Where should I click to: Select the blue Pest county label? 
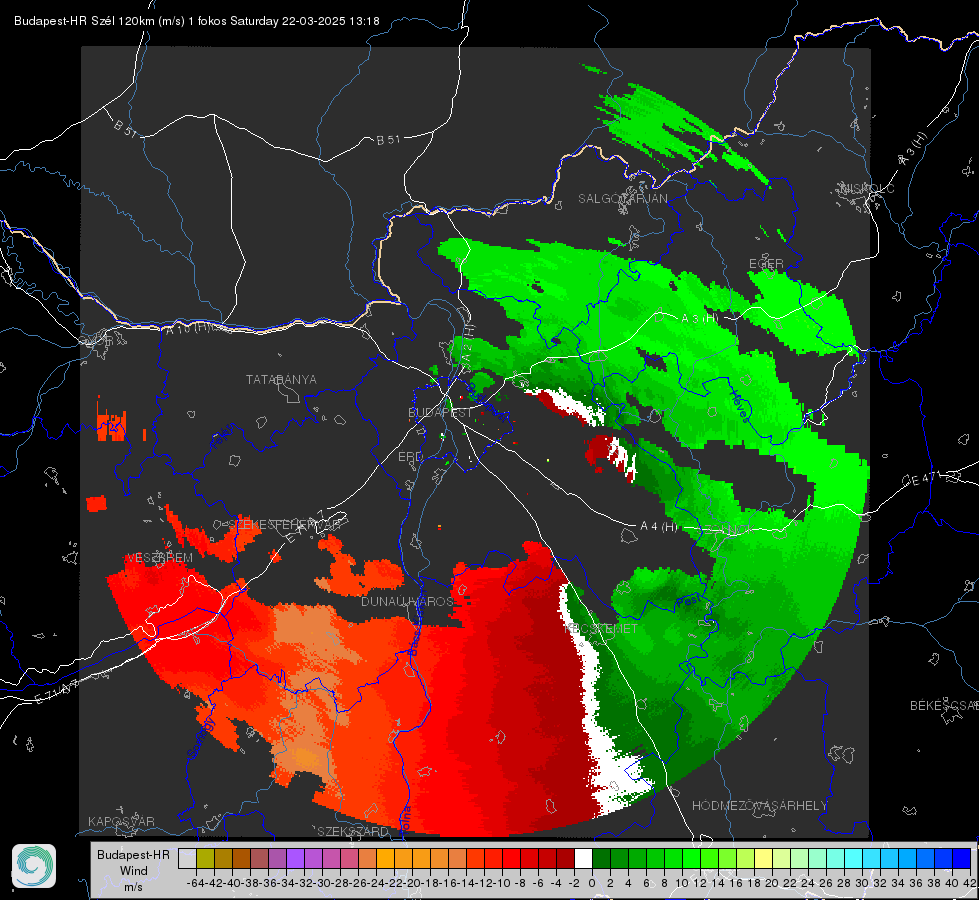tap(691, 601)
